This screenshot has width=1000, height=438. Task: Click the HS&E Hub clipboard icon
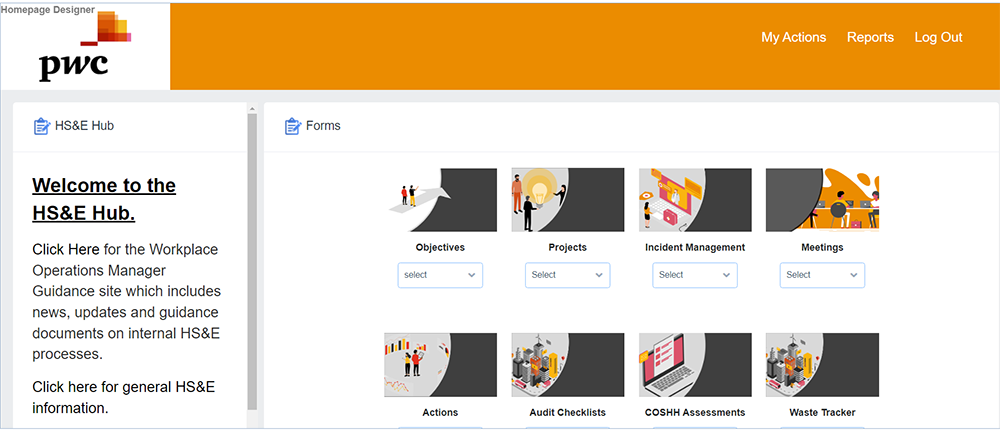point(41,126)
